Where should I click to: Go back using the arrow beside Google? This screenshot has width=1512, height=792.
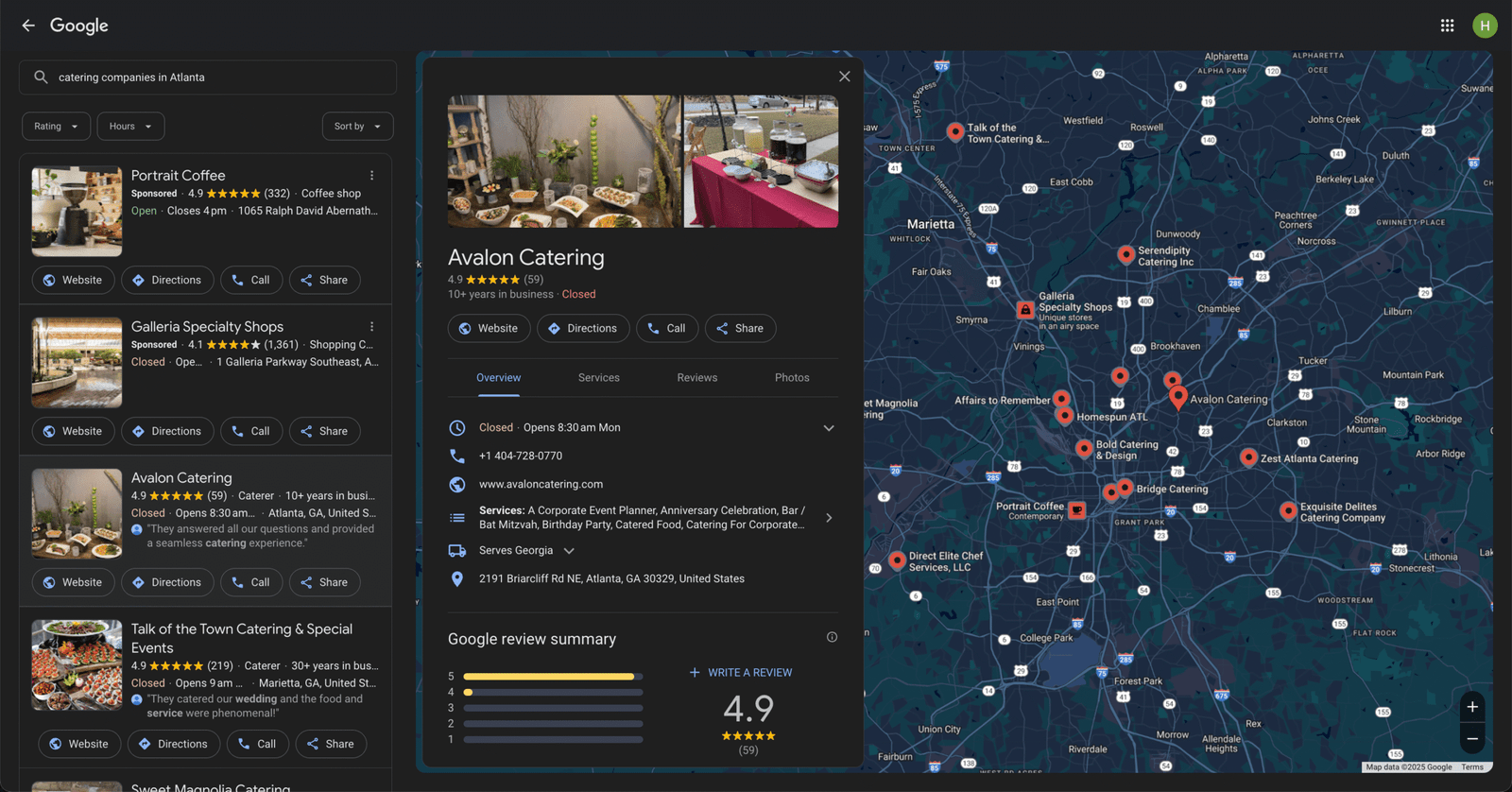[28, 26]
